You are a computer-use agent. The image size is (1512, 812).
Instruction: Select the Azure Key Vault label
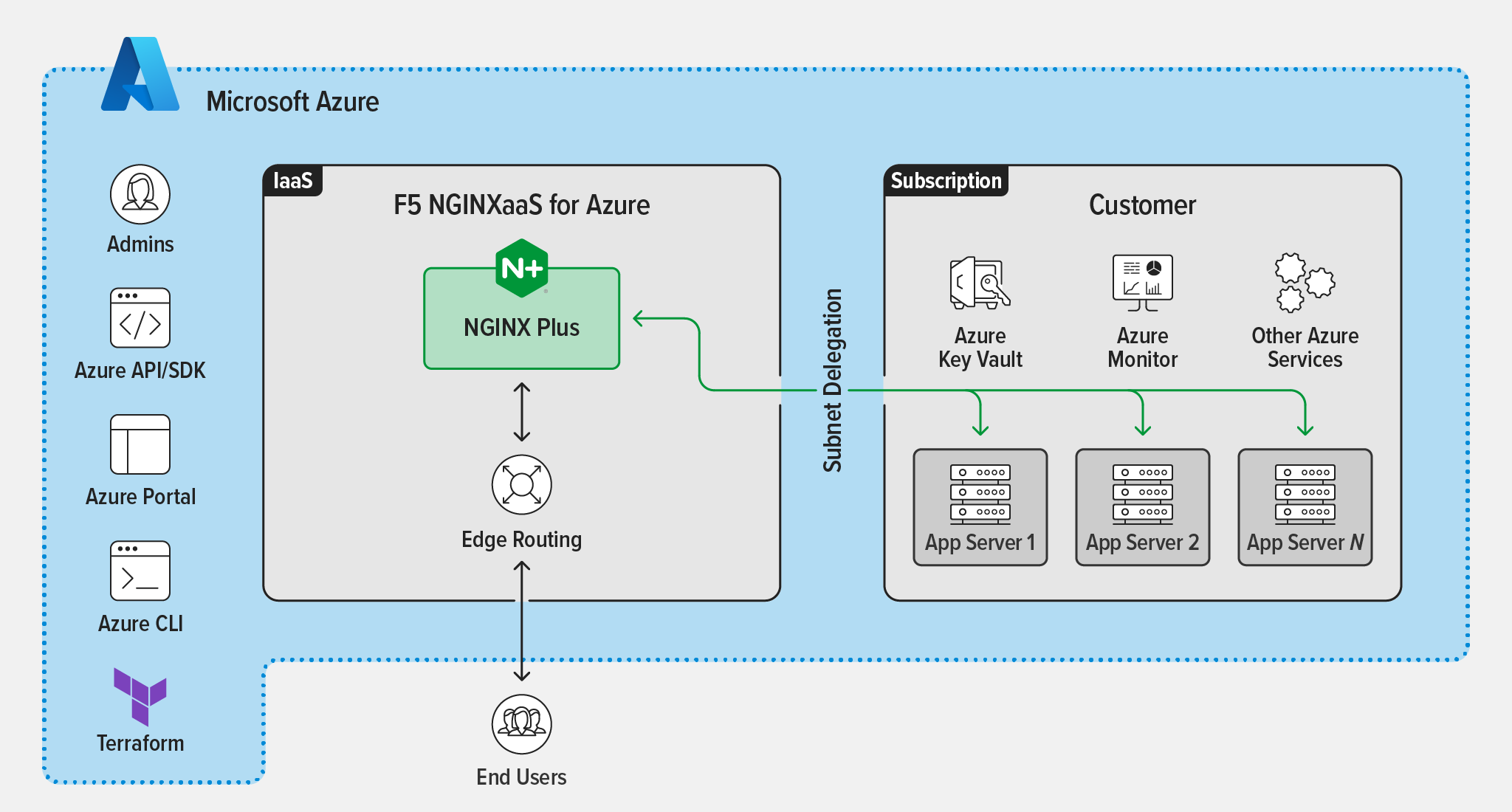(x=980, y=348)
